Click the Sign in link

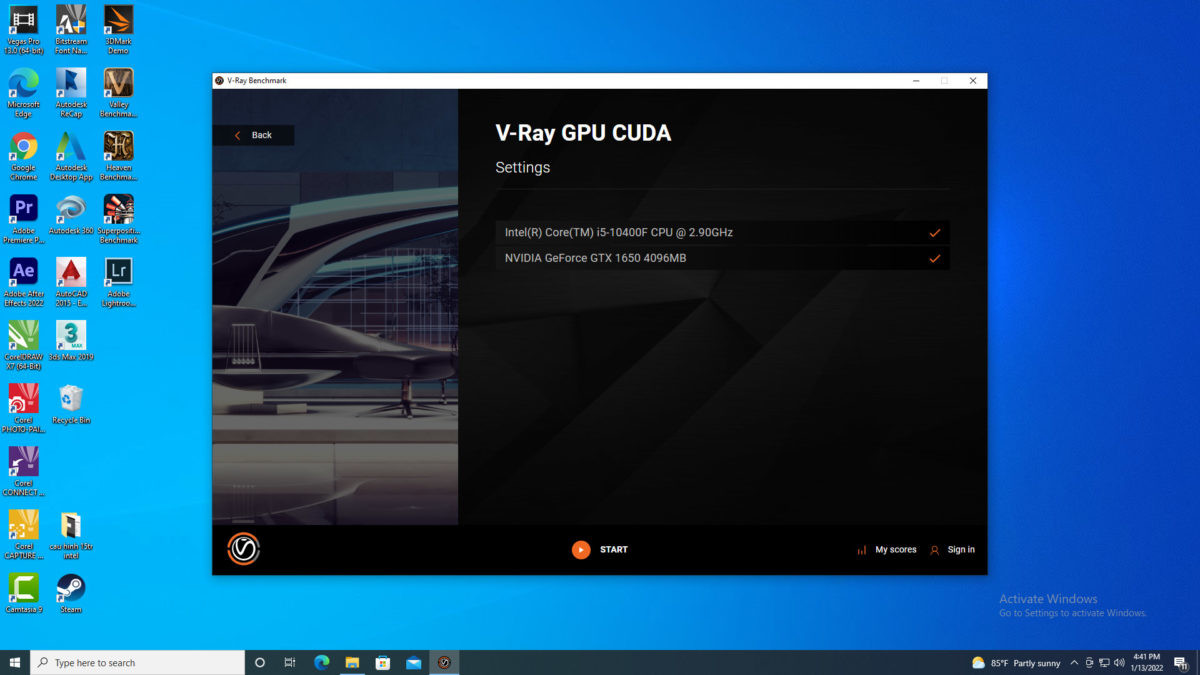961,550
